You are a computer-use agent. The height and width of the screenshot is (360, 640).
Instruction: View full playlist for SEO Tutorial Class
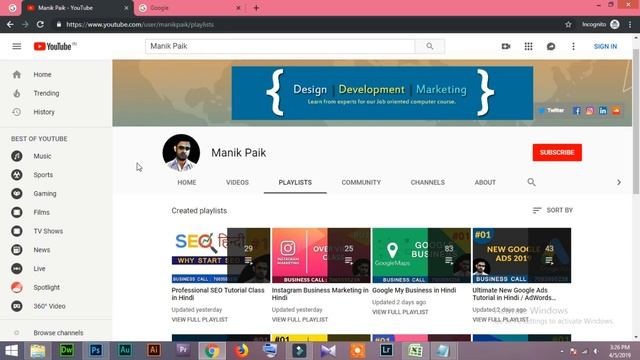tap(200, 320)
